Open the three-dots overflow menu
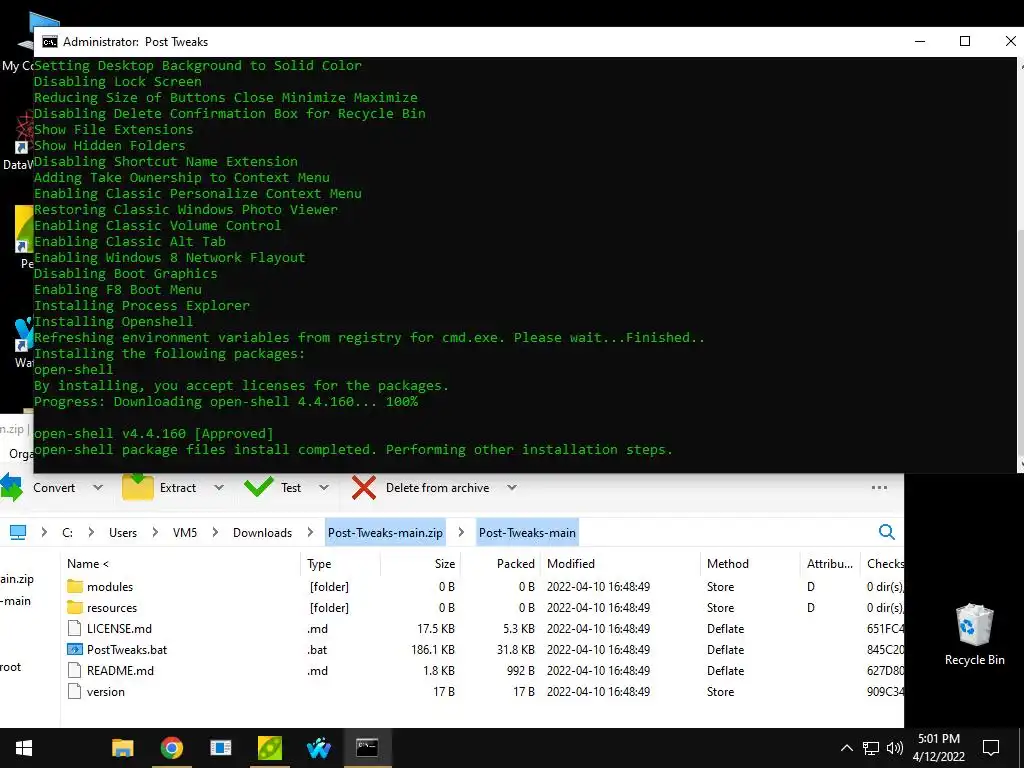The height and width of the screenshot is (768, 1024). point(879,488)
